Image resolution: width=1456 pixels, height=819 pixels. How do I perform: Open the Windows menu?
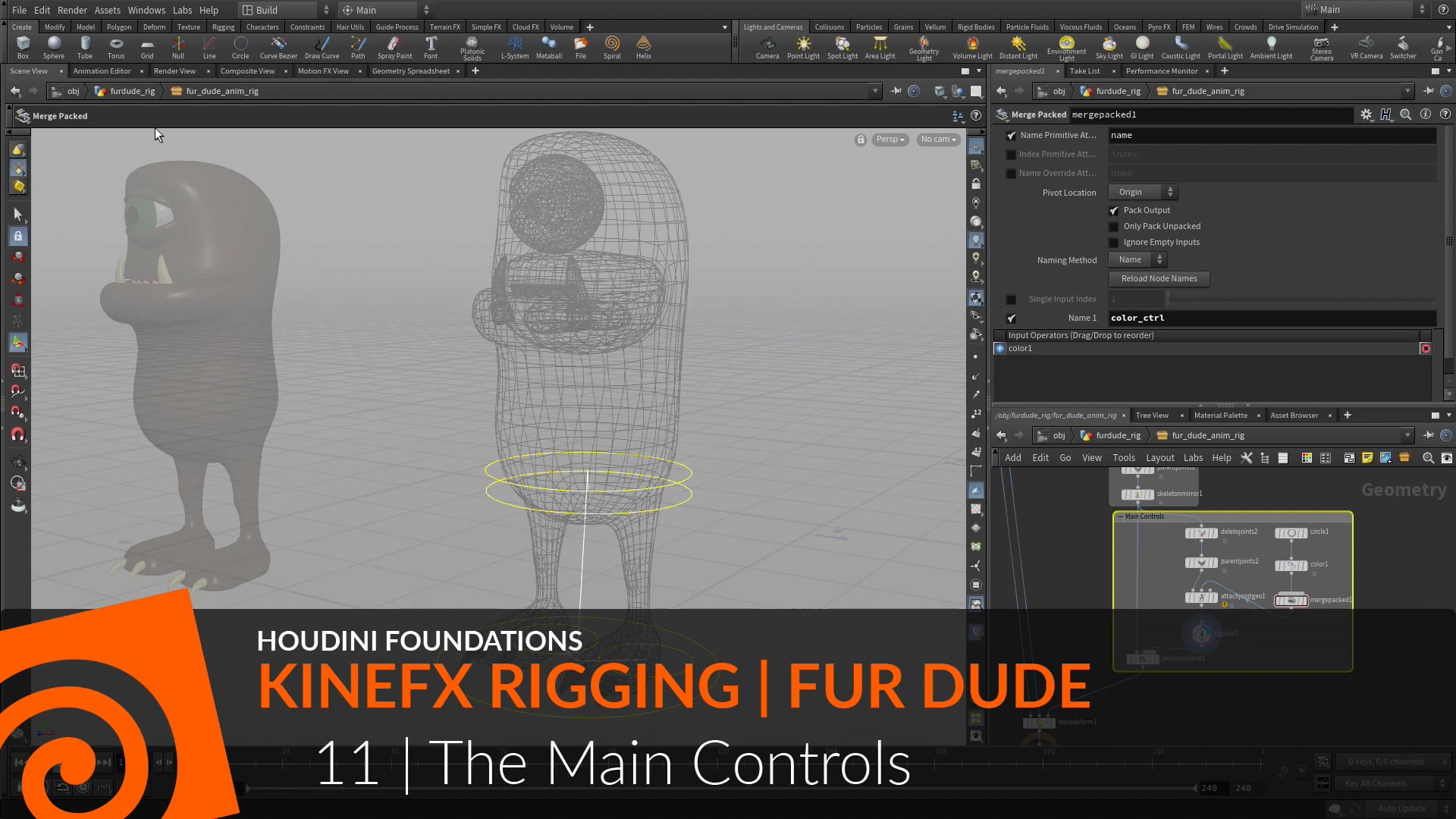(146, 10)
